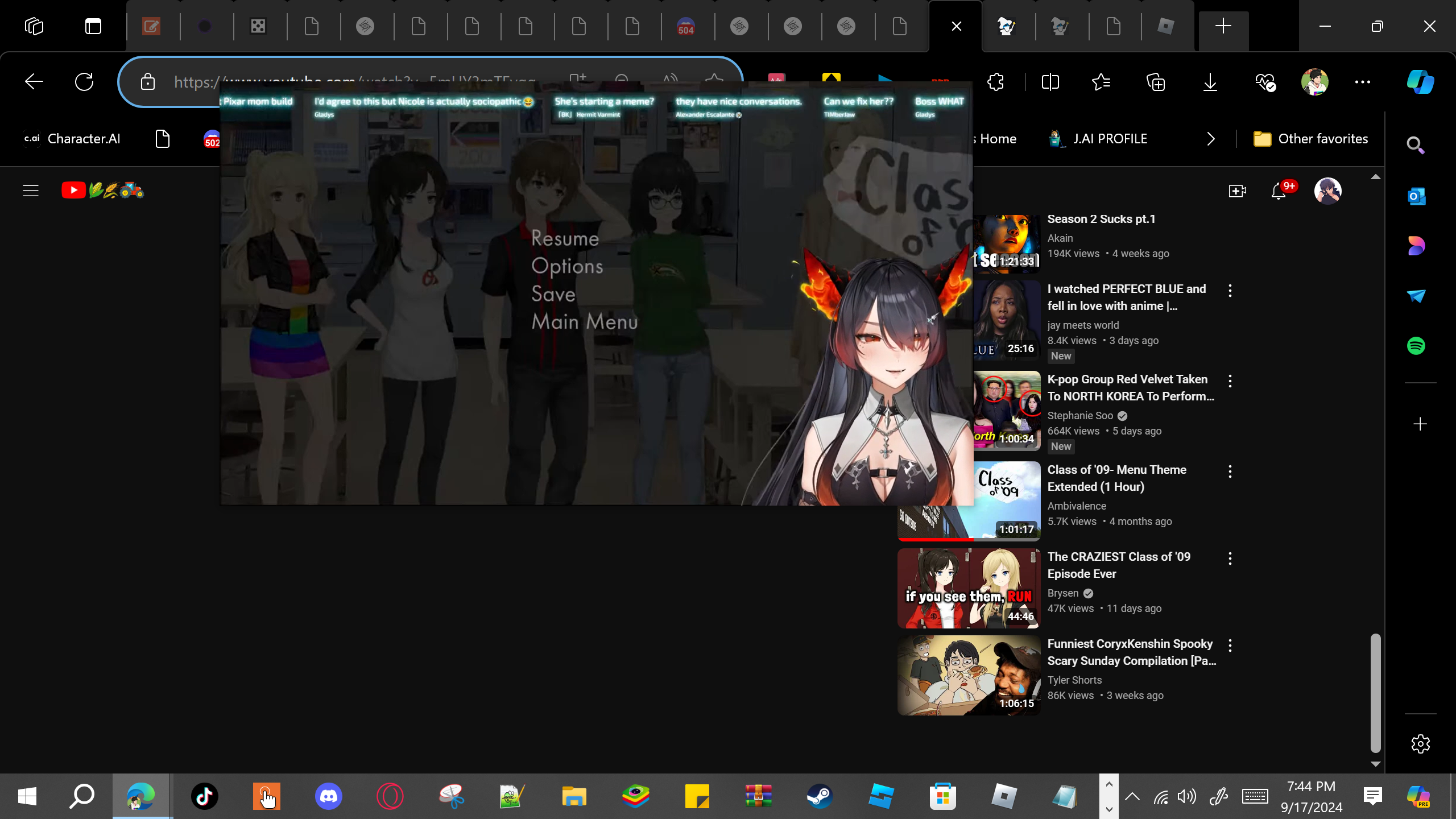This screenshot has height=819, width=1456.
Task: Toggle the vertical tabs button
Action: tap(93, 26)
